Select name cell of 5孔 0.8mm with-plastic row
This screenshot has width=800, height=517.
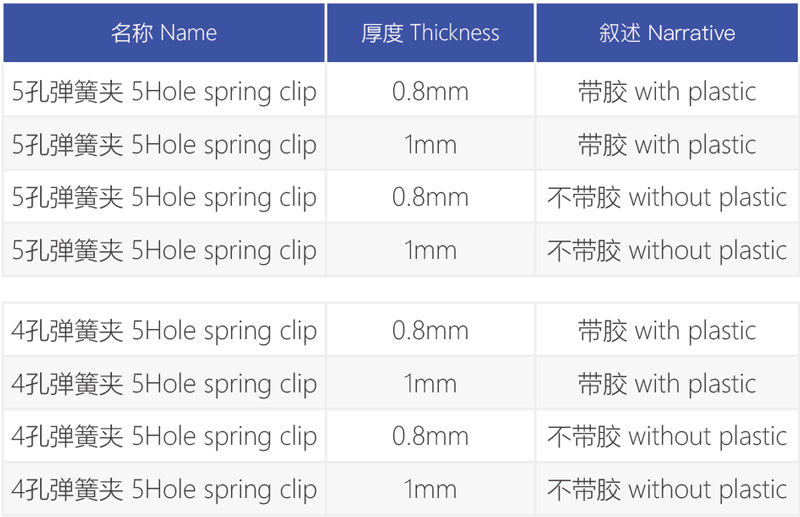(164, 91)
